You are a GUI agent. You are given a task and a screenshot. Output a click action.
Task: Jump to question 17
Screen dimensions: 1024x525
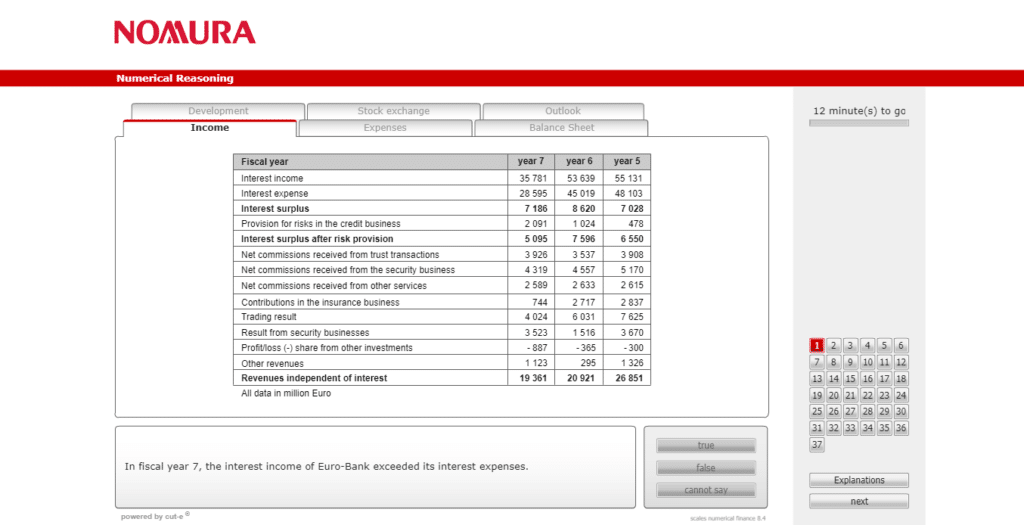point(884,379)
